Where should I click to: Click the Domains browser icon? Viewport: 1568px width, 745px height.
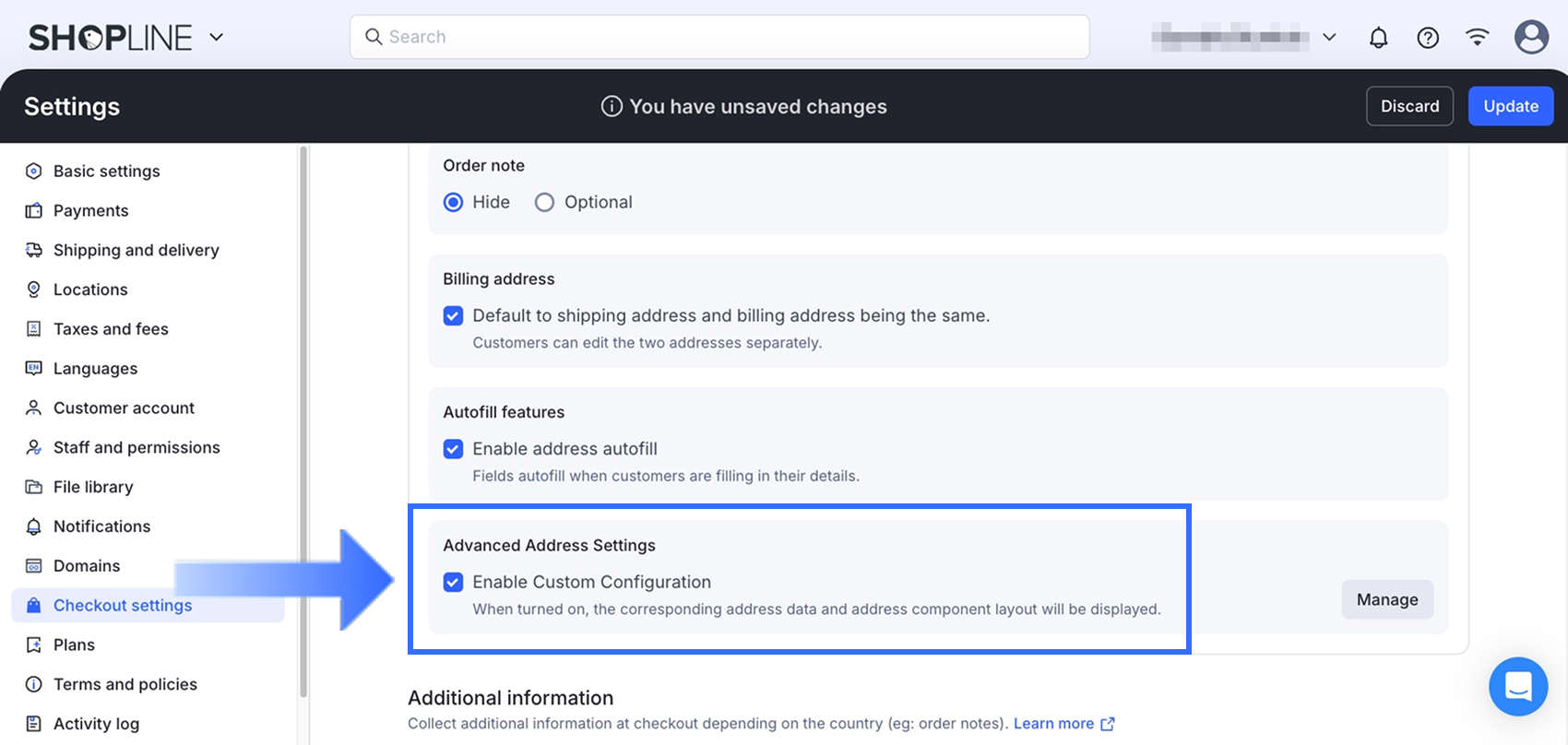point(34,565)
